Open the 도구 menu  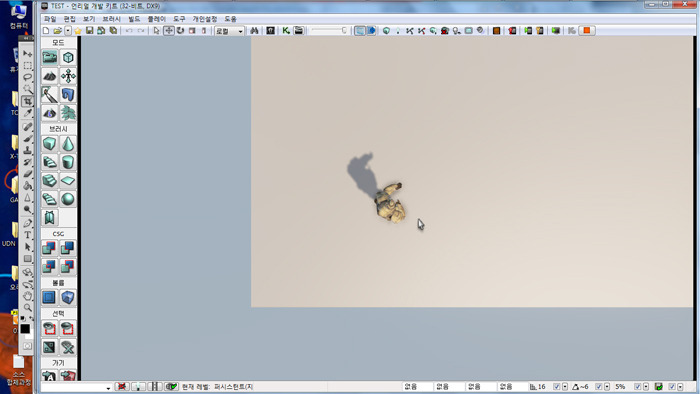pos(179,19)
